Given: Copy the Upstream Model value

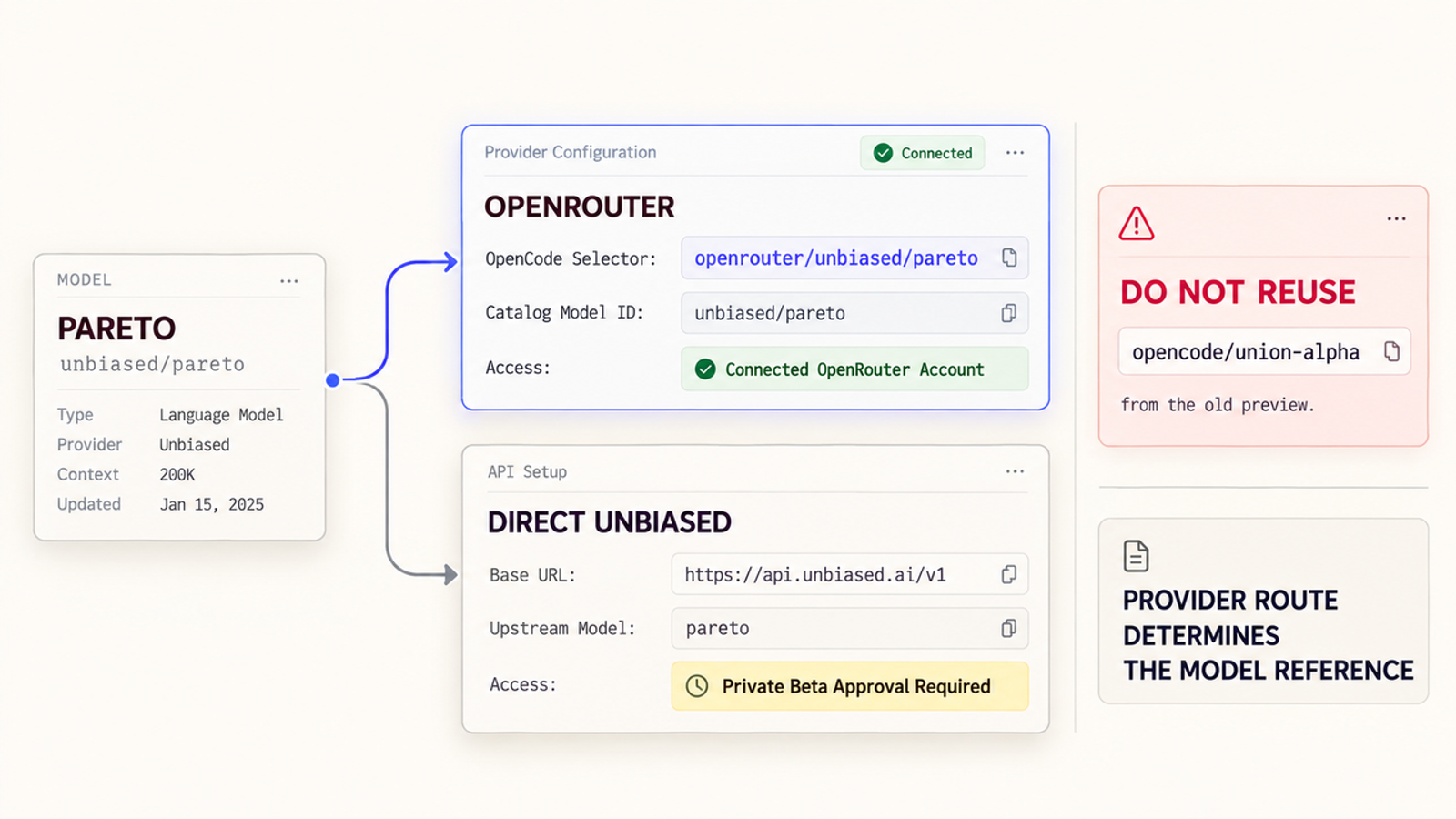Looking at the screenshot, I should [1008, 628].
